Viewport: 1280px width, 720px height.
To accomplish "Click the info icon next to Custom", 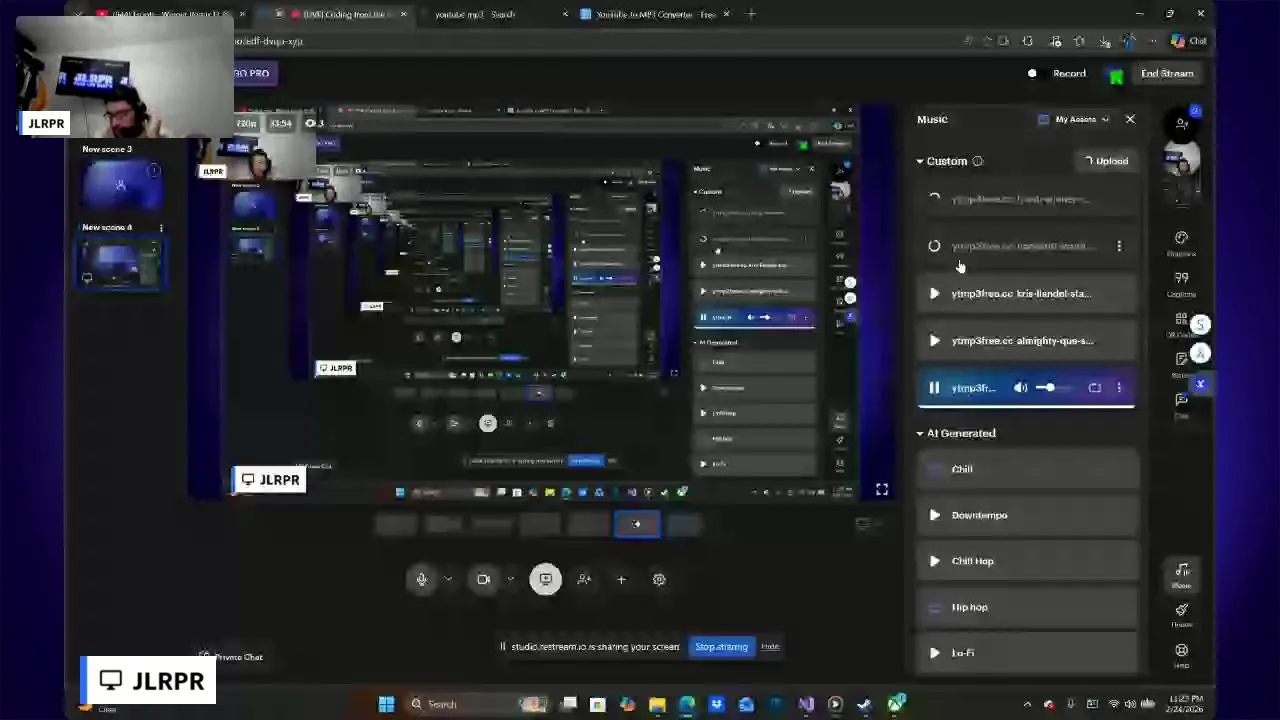I will coord(978,161).
